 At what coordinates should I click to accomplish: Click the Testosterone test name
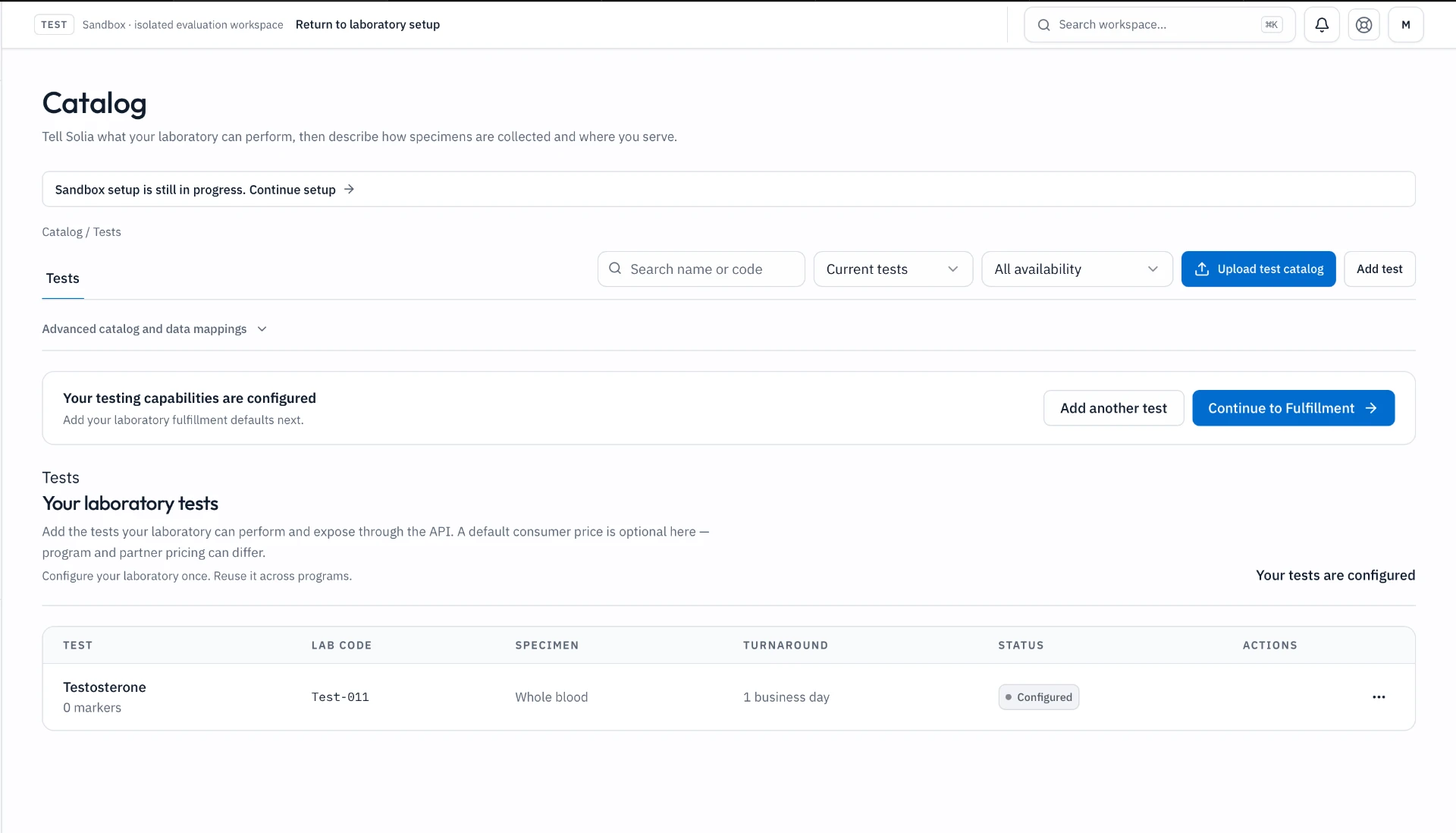(105, 687)
